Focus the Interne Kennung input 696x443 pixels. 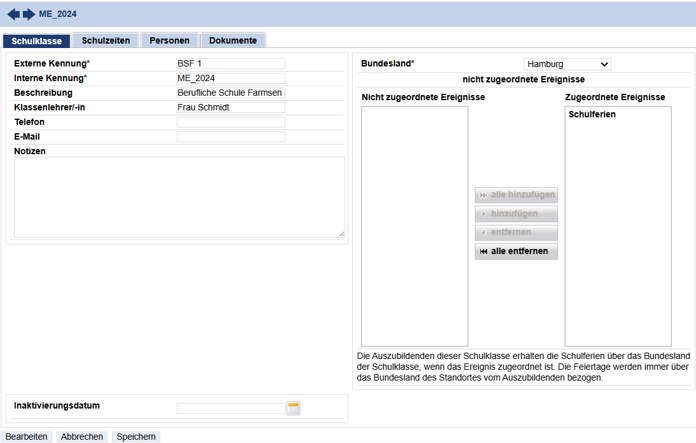230,78
